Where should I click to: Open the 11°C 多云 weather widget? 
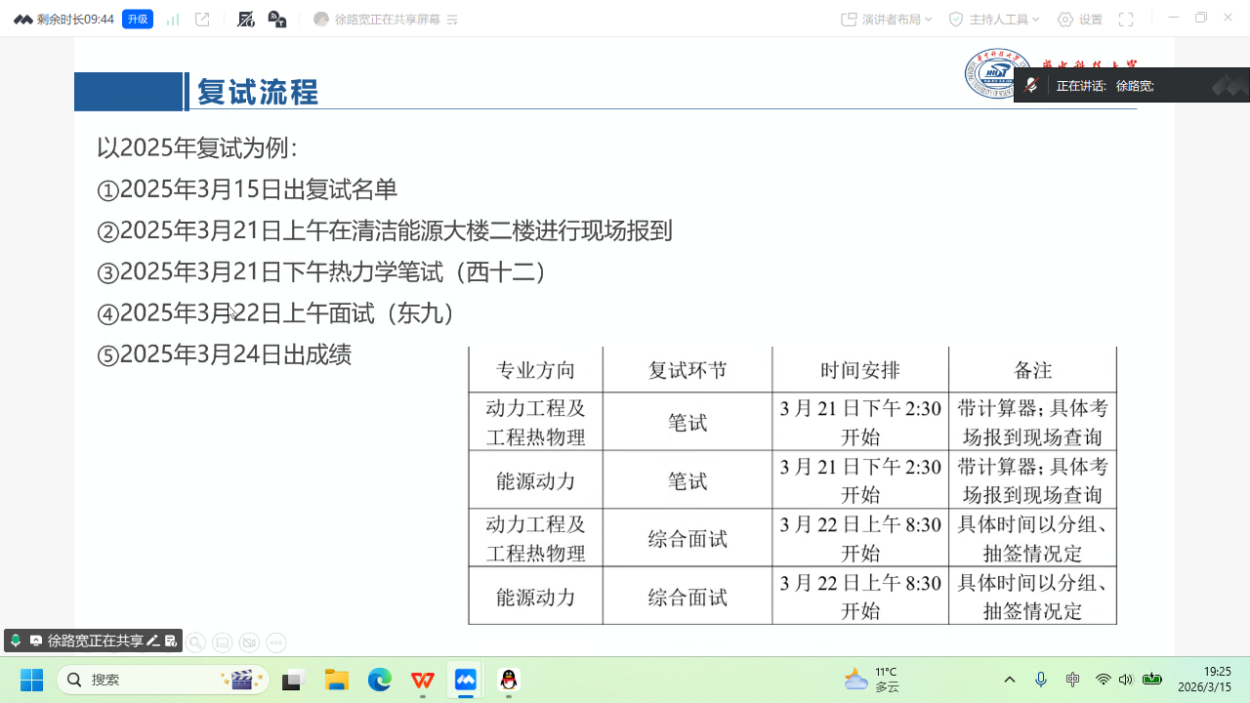coord(872,680)
